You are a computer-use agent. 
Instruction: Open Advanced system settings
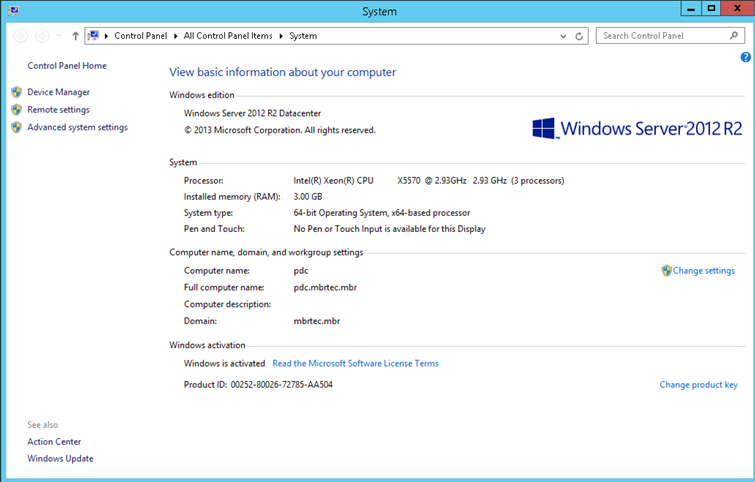[x=78, y=127]
